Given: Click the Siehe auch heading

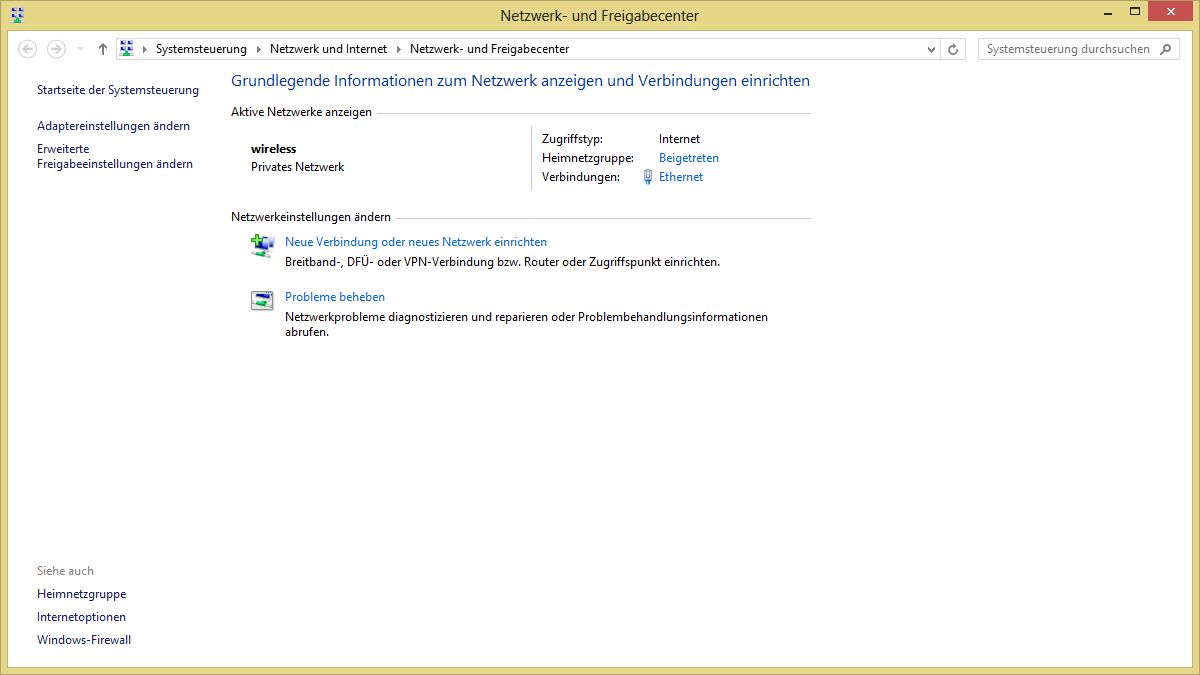Looking at the screenshot, I should pos(65,571).
